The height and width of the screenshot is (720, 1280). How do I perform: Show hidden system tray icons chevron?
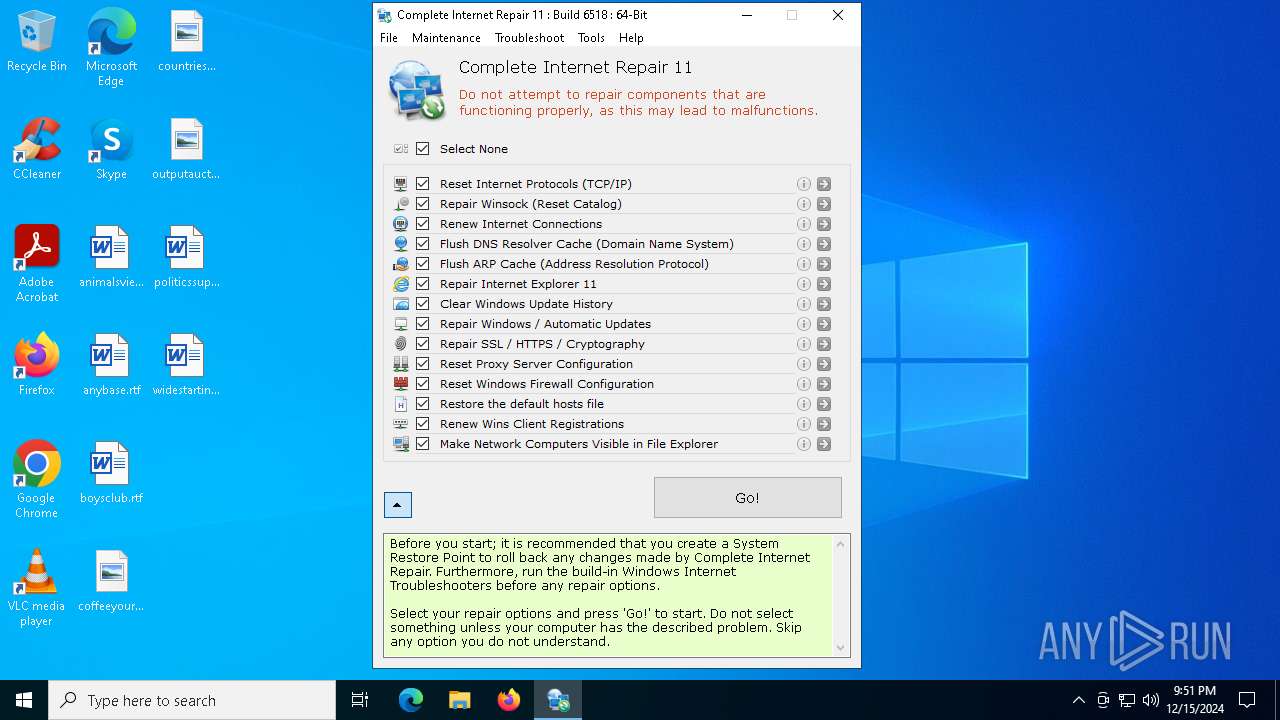(x=1078, y=700)
